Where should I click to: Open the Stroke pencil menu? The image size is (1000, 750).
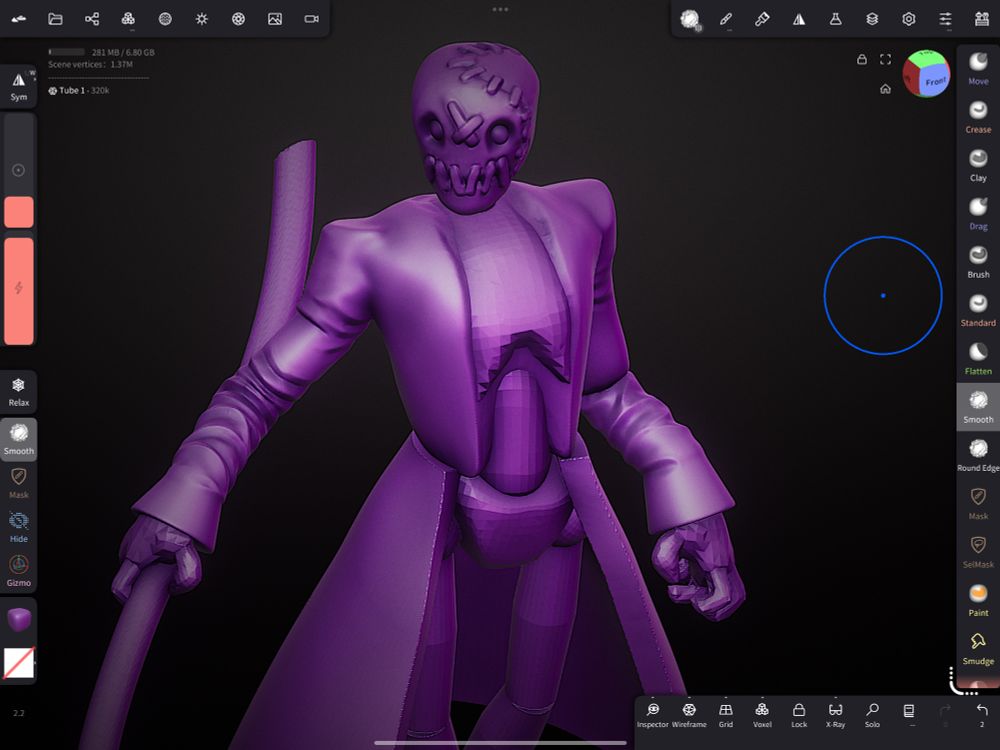726,19
